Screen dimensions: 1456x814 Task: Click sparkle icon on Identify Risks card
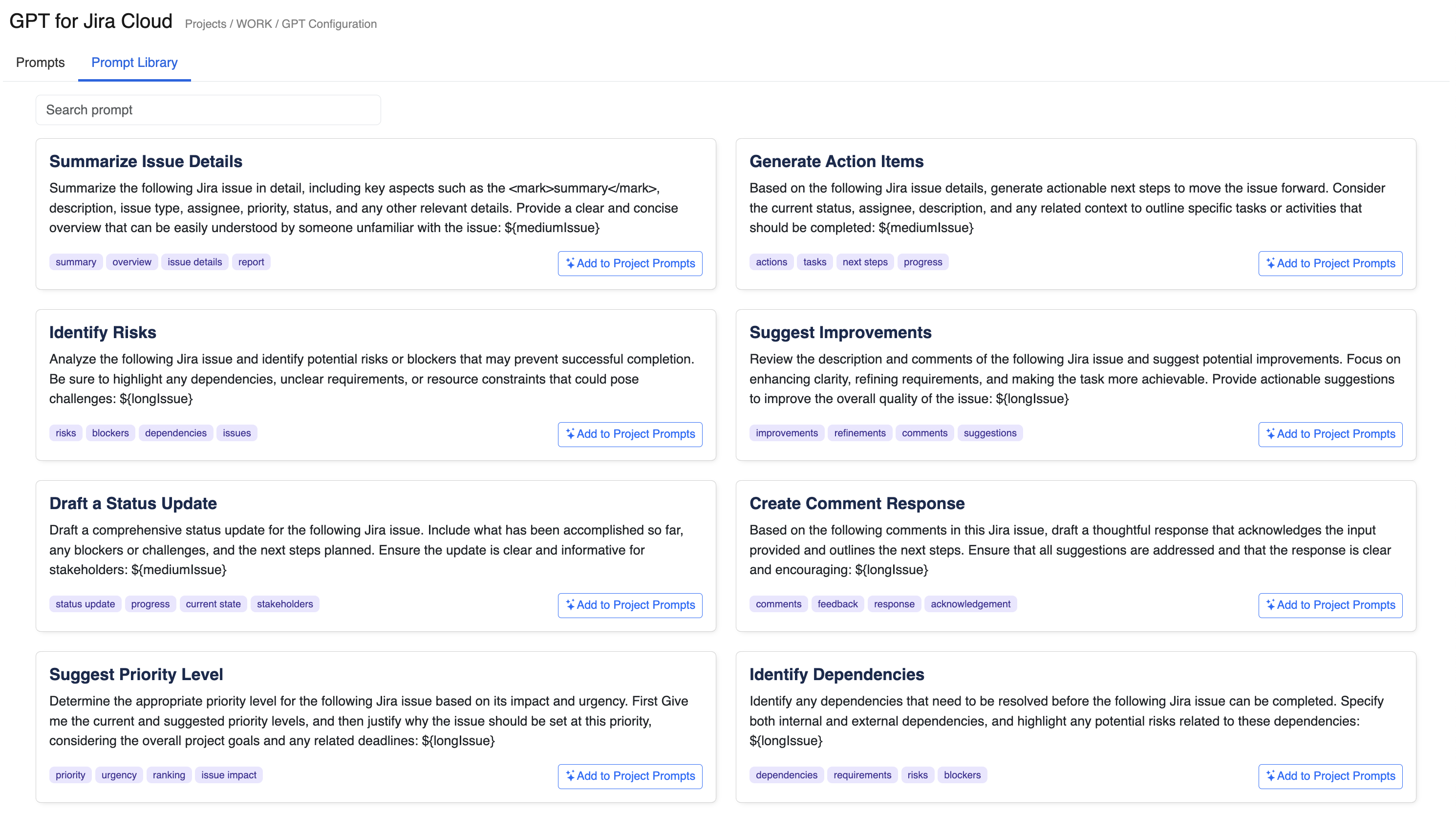[570, 433]
